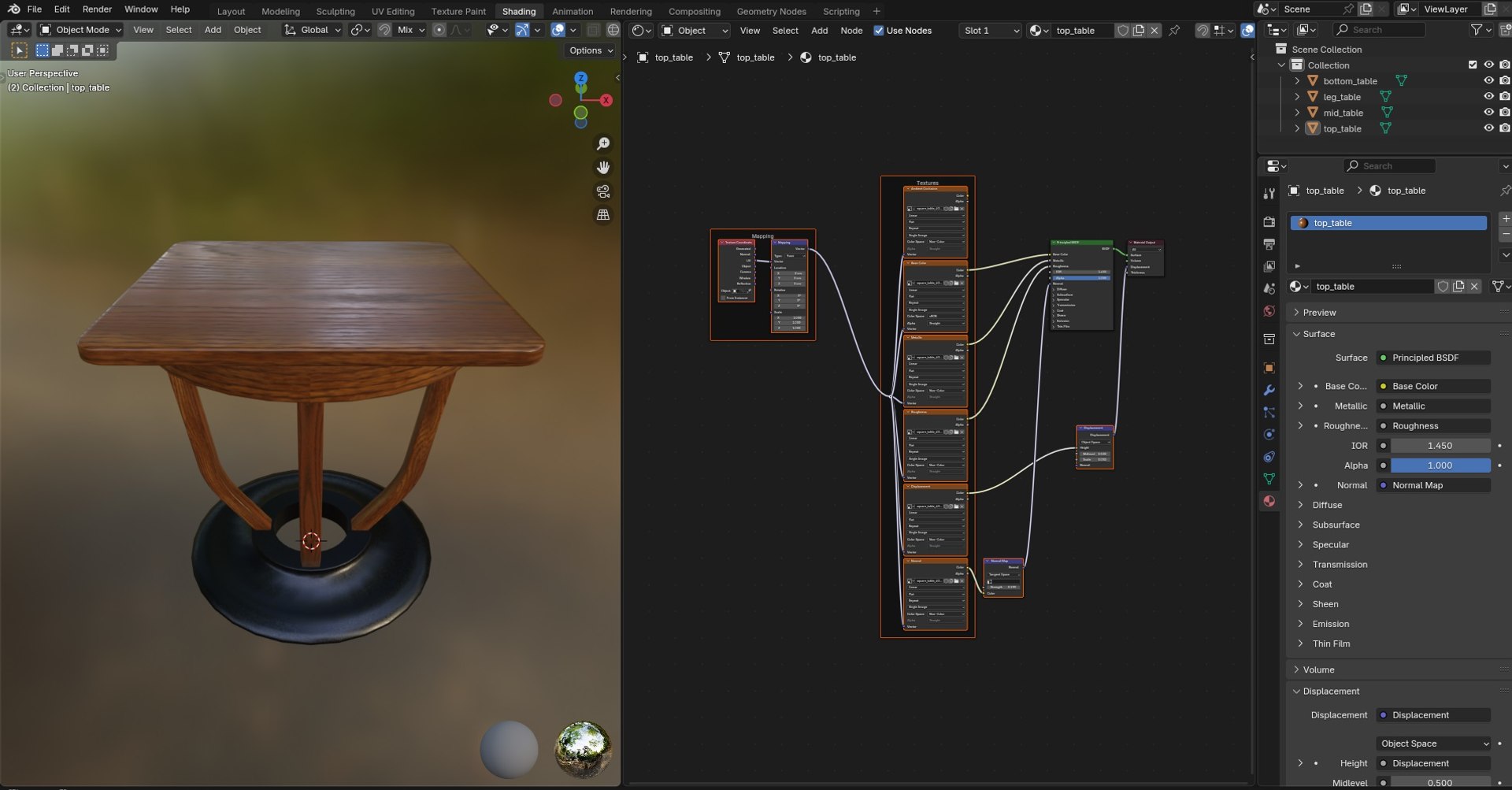Duplicate material in node editor header
Screen dimensions: 1512x790
pos(1139,31)
